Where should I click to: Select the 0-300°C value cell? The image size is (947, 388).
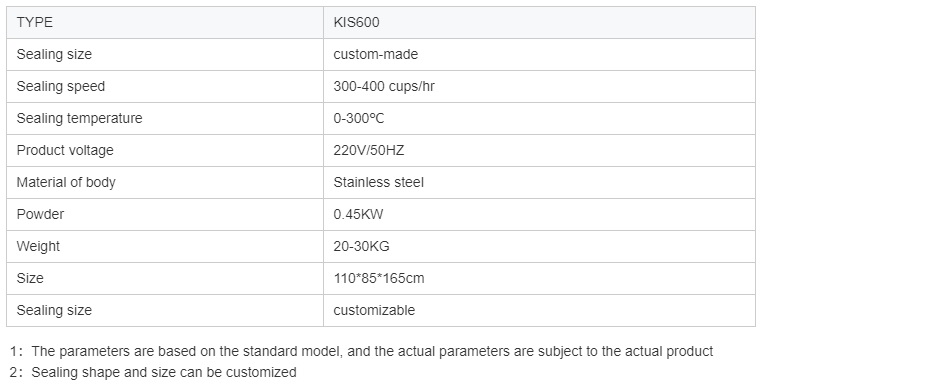point(539,118)
